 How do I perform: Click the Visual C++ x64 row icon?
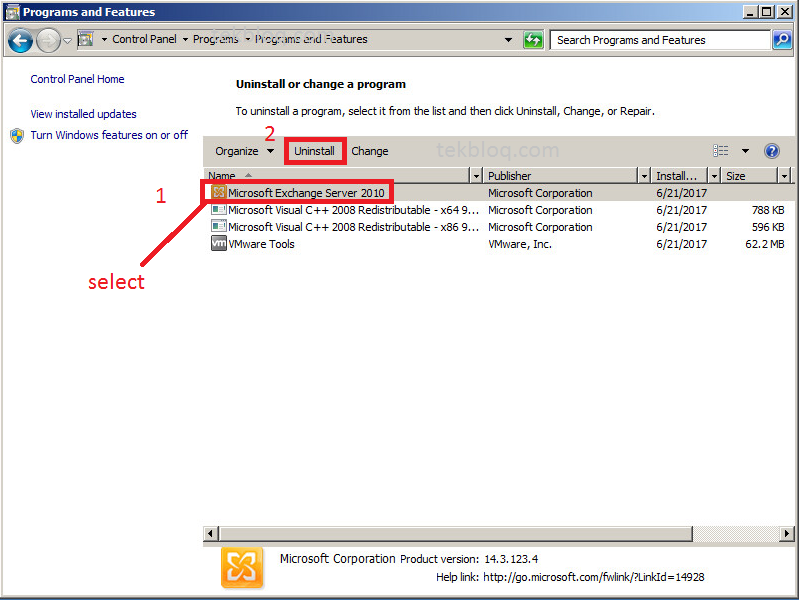tap(219, 210)
